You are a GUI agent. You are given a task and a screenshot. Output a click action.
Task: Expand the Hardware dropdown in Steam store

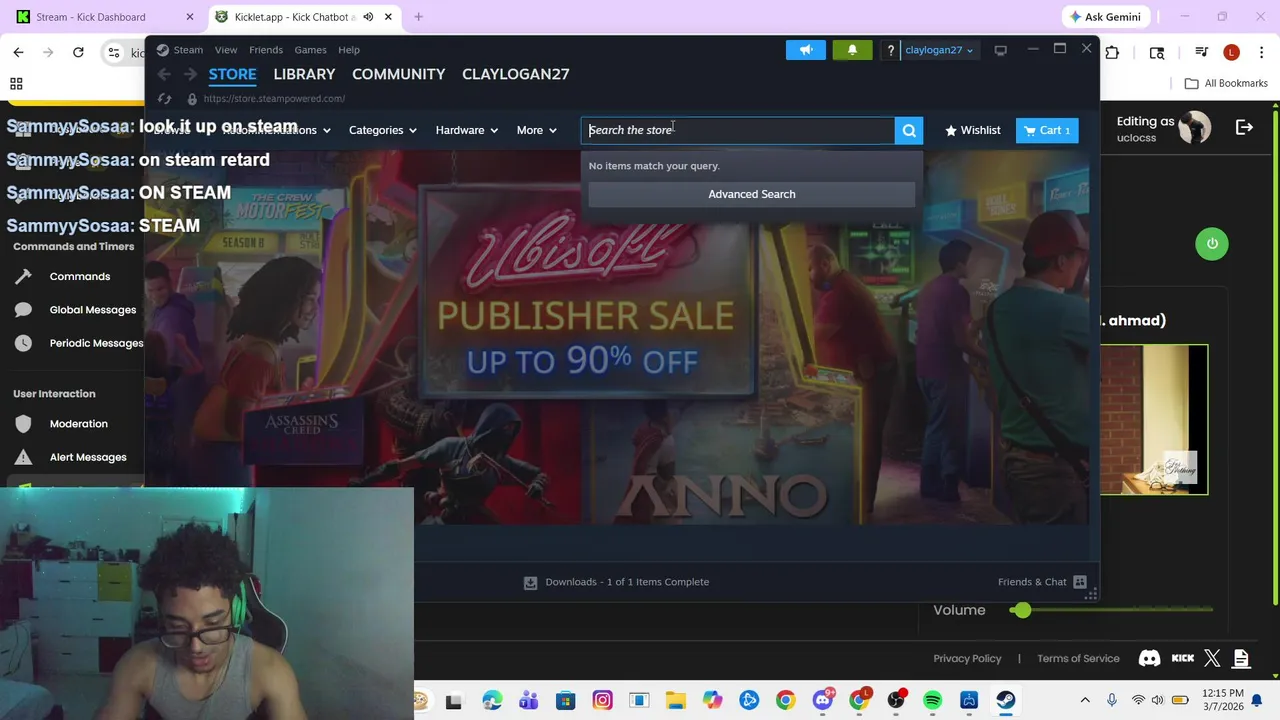coord(466,130)
